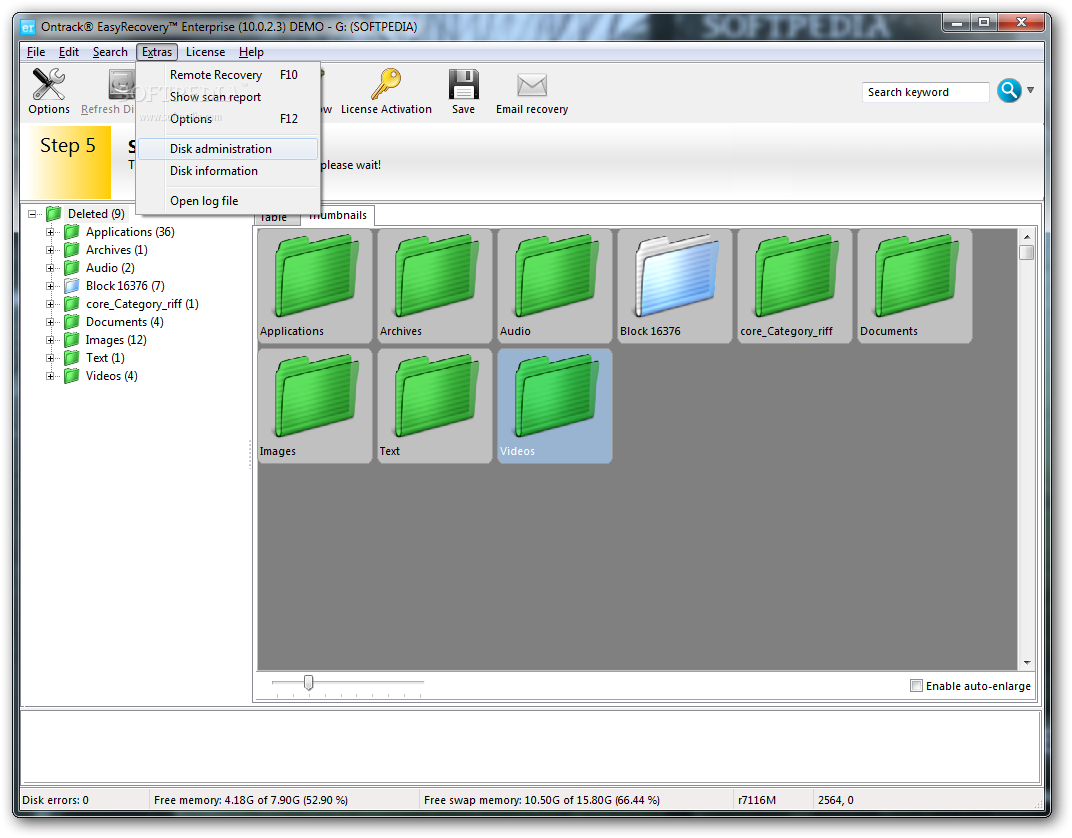Click the Deleted root folder icon
1072x838 pixels.
[x=54, y=214]
